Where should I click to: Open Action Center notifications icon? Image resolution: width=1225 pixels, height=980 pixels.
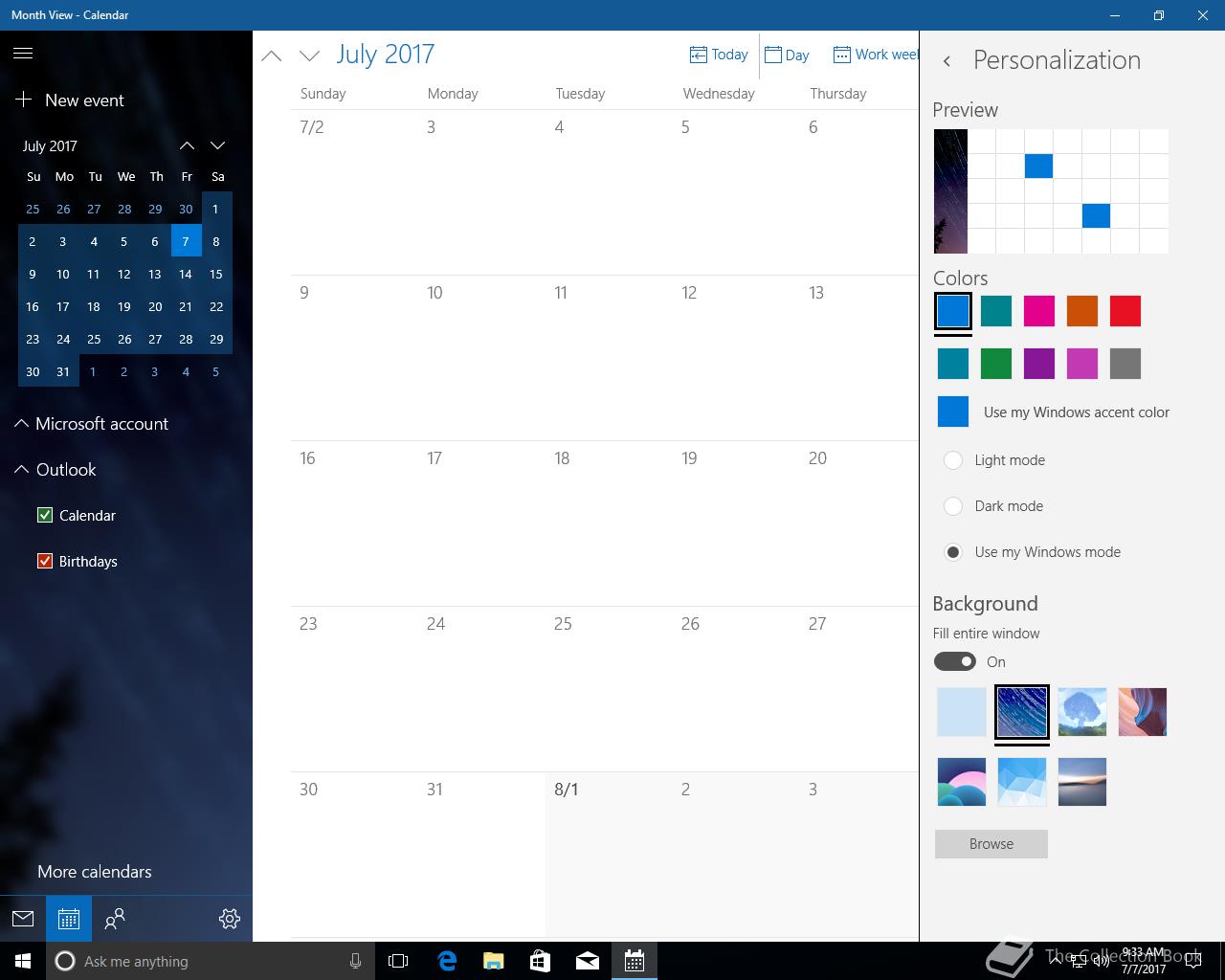tap(1193, 961)
